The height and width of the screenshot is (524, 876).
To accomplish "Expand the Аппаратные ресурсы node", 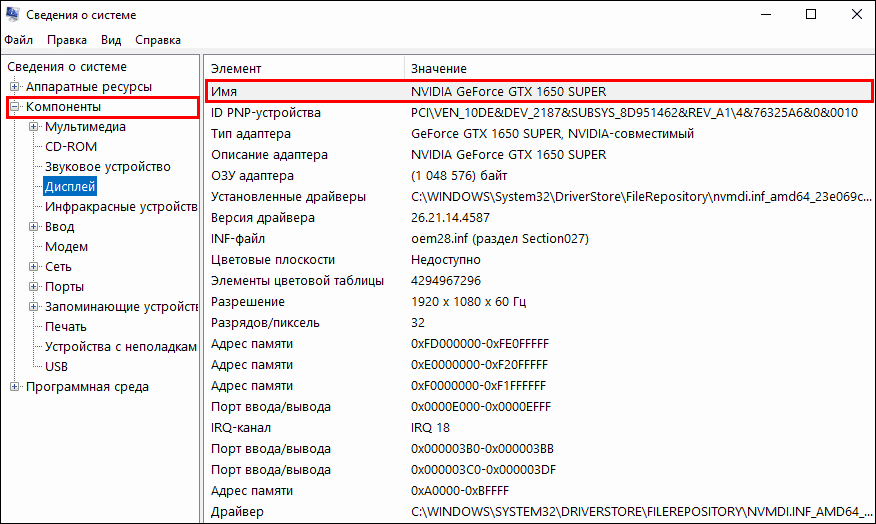I will (x=15, y=87).
